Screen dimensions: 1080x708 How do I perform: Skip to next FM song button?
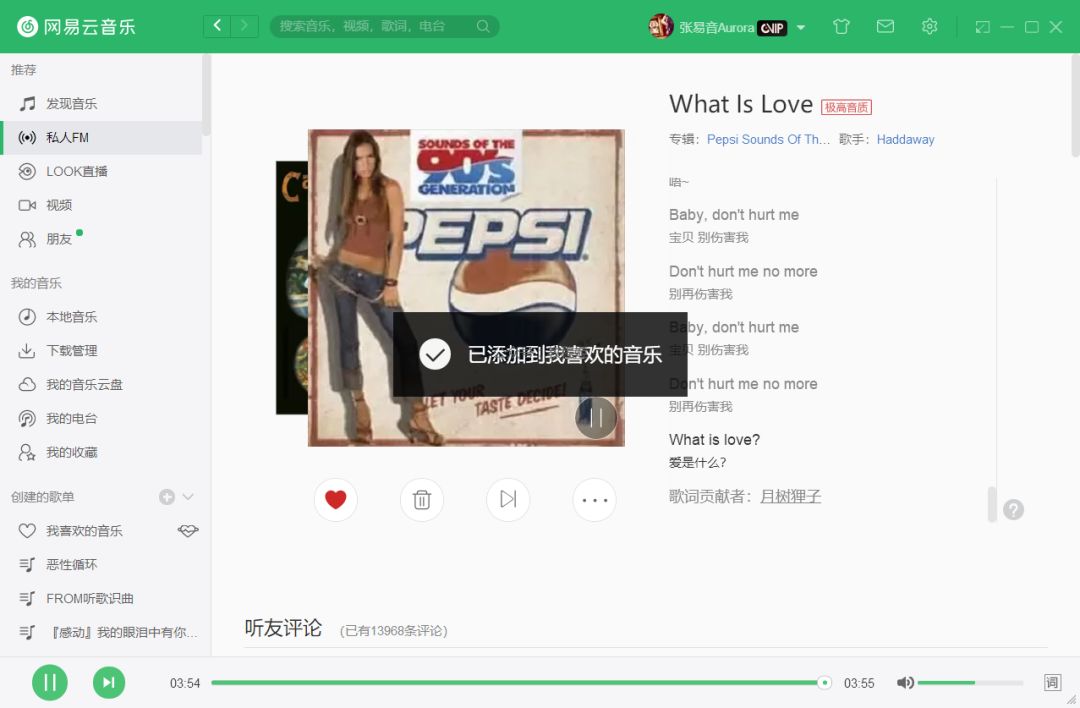point(508,499)
